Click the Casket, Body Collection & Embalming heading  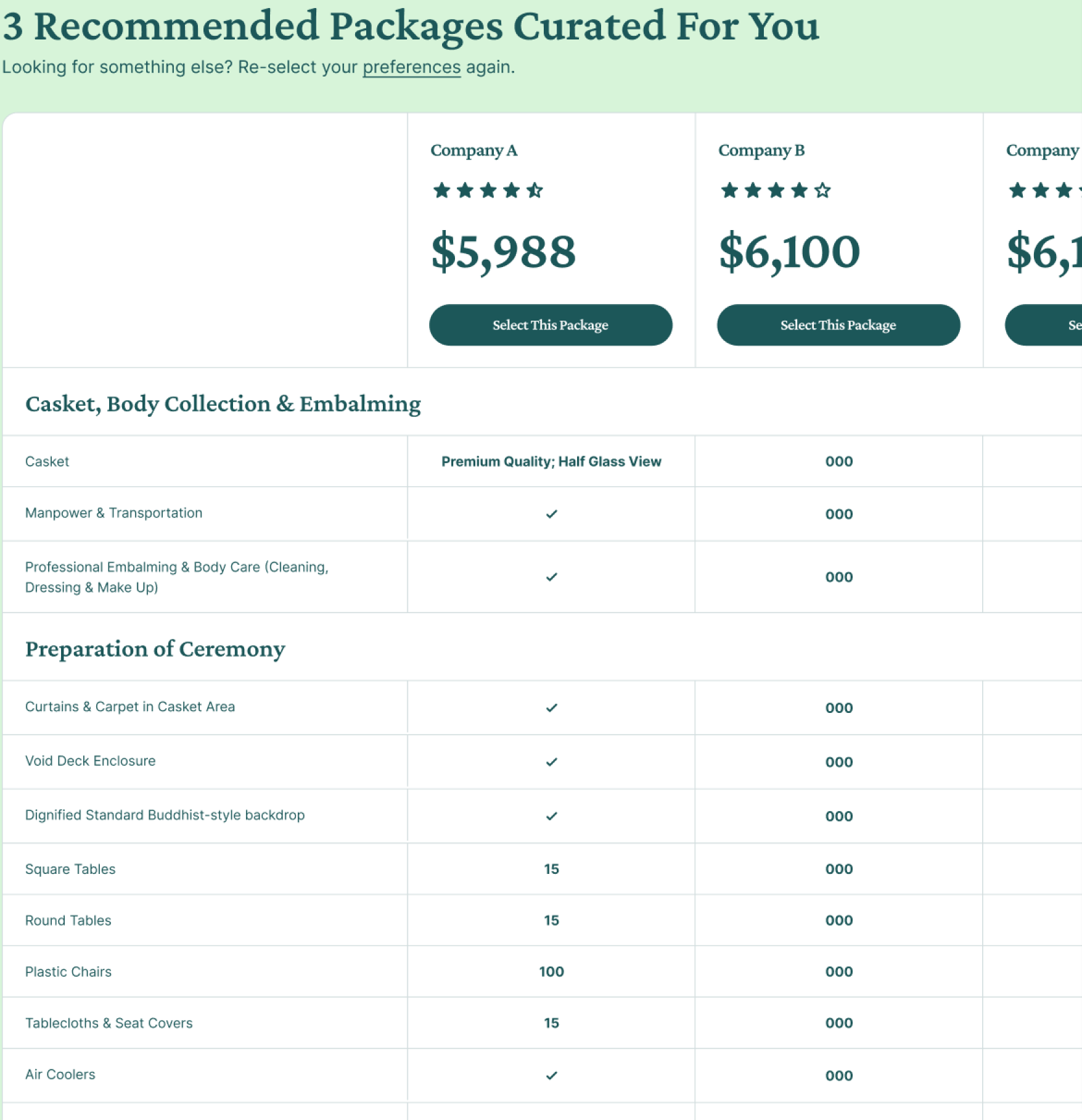pos(223,403)
